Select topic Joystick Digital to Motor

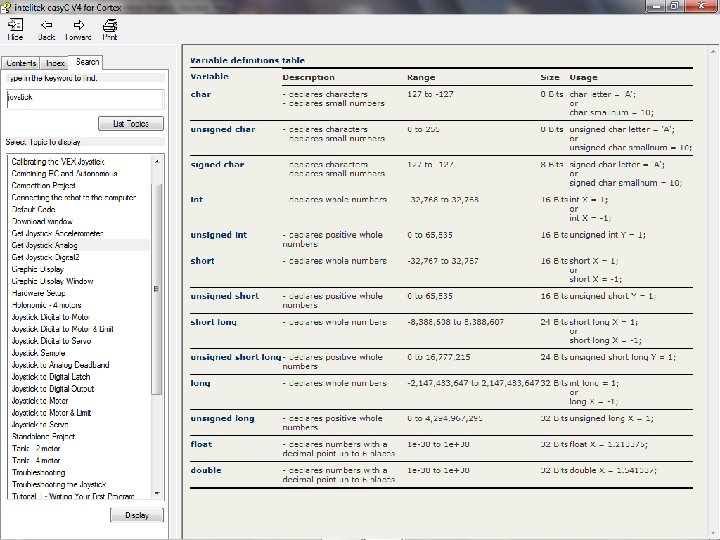coord(50,317)
